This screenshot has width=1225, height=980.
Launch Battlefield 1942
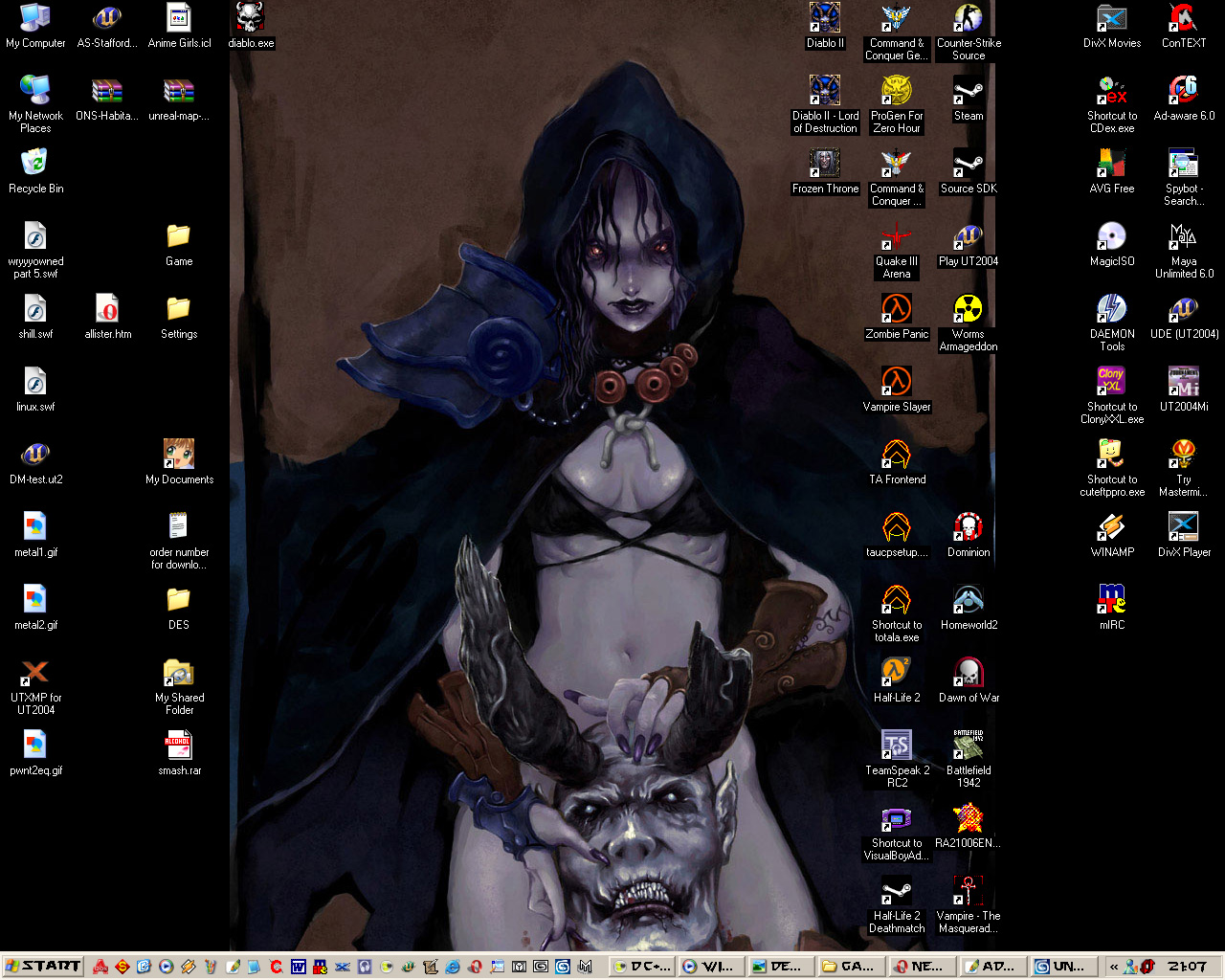[x=969, y=759]
